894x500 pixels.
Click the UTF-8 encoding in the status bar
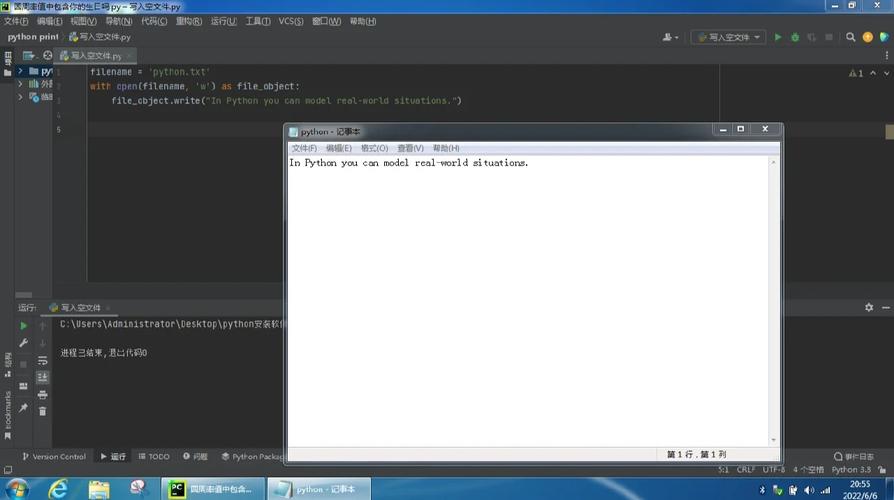click(774, 470)
